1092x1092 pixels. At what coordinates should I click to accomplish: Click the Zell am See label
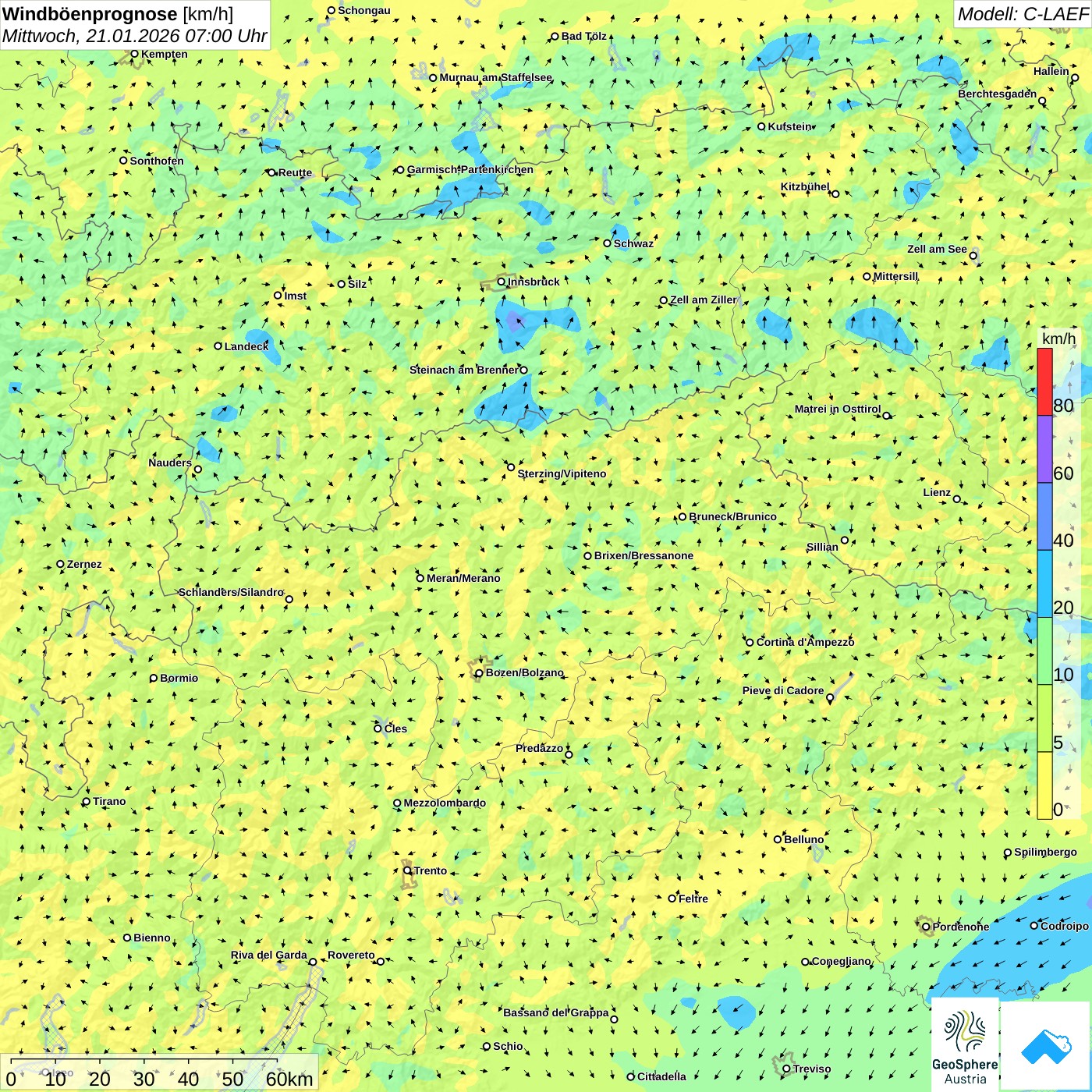click(x=937, y=249)
